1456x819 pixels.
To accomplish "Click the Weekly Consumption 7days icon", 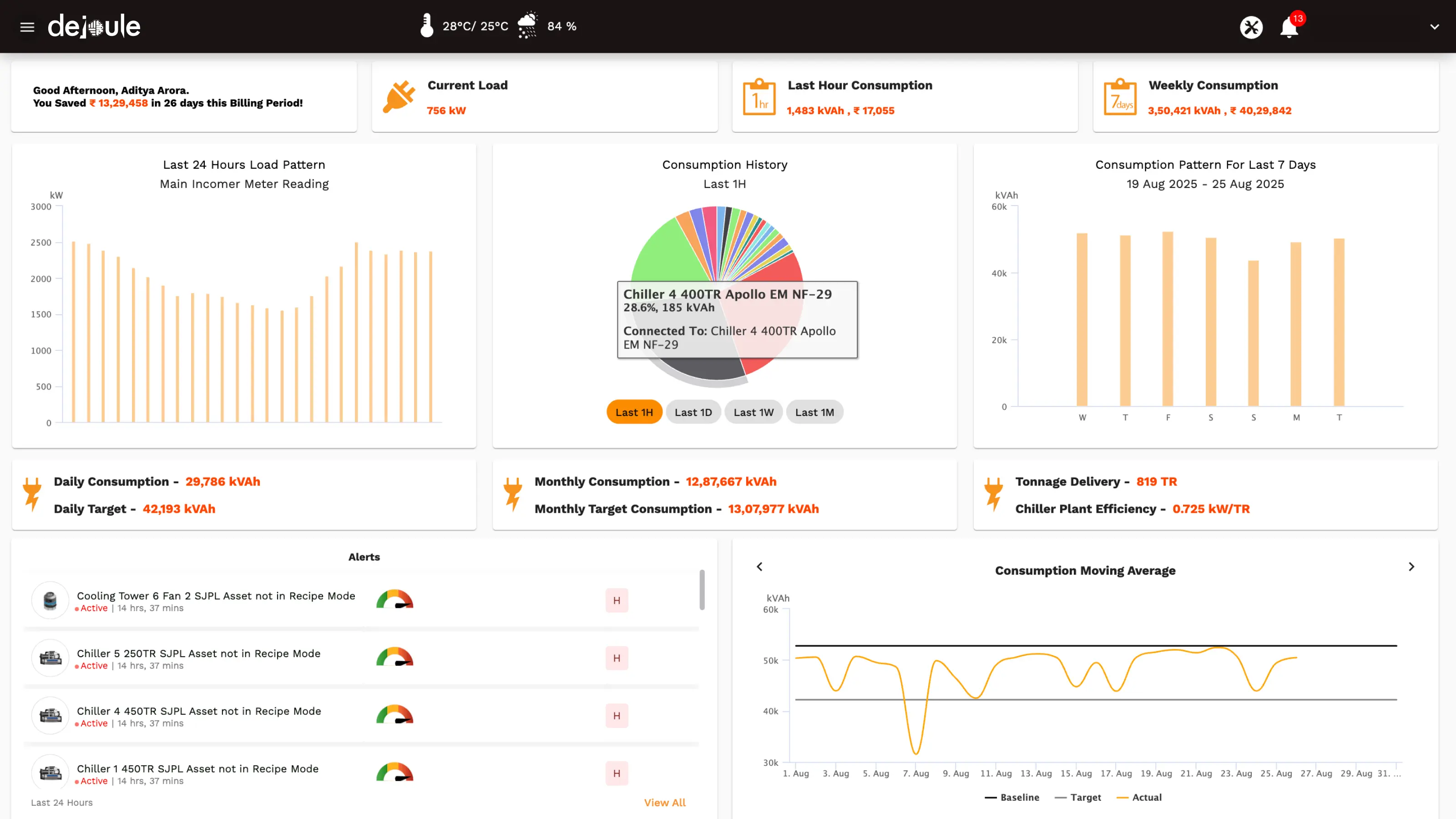I will click(x=1120, y=97).
